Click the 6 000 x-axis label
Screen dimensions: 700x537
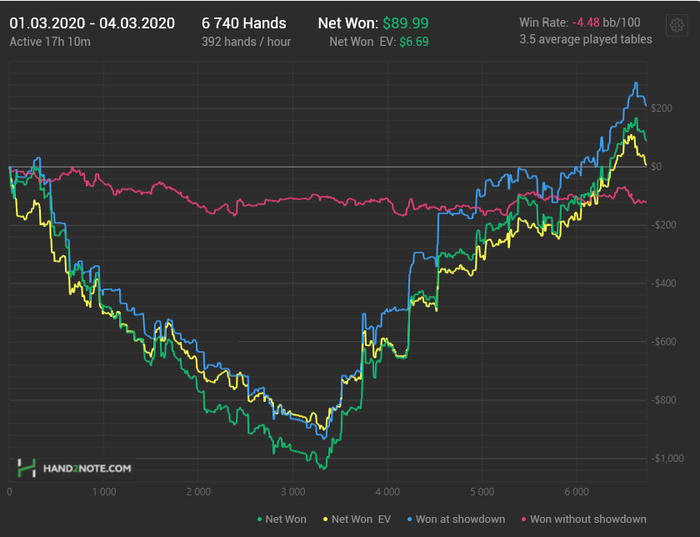coord(577,492)
